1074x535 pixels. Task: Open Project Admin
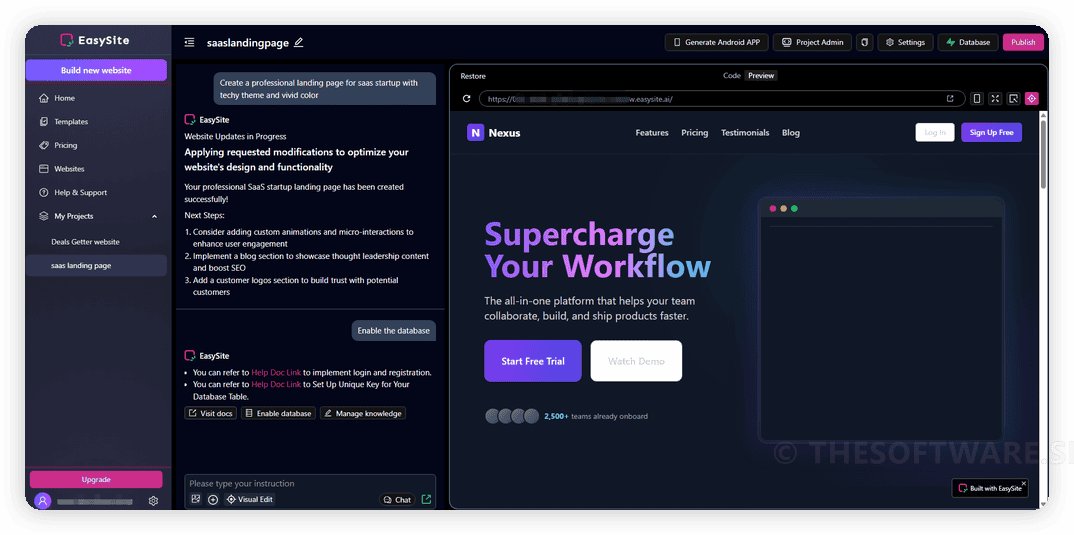812,42
